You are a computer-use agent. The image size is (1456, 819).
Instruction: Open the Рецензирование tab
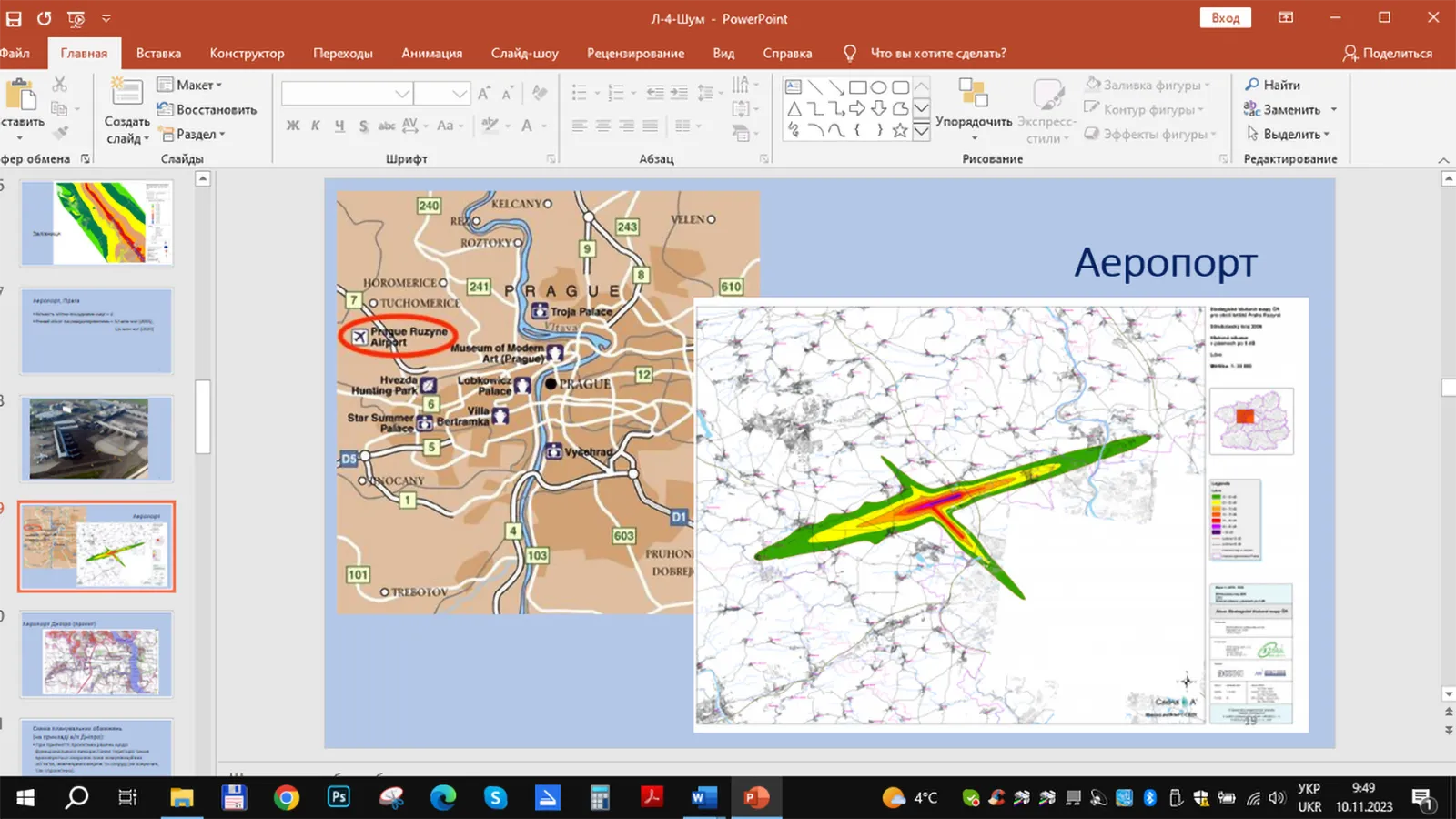pyautogui.click(x=635, y=53)
